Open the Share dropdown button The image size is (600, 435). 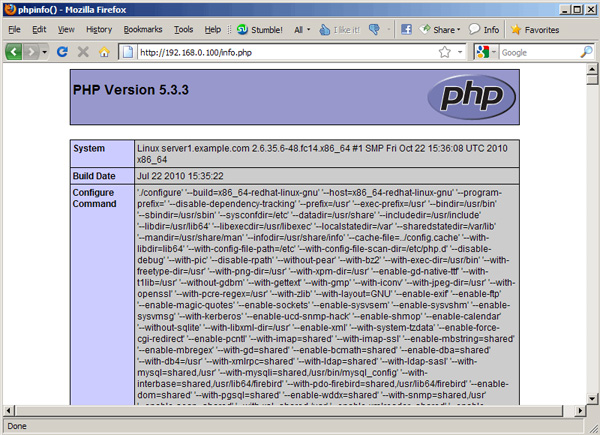pyautogui.click(x=440, y=29)
